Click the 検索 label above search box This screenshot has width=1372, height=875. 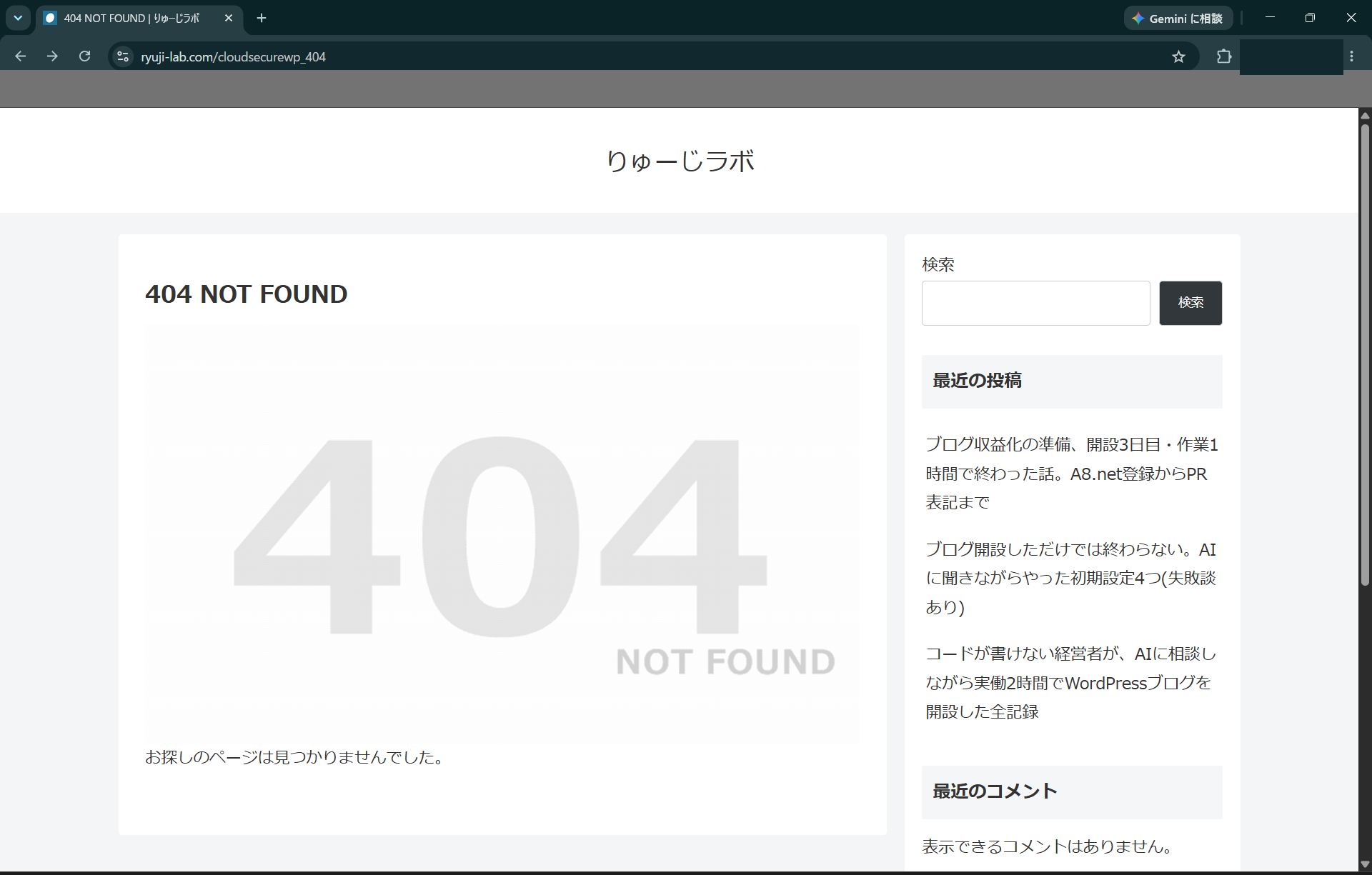tap(938, 265)
